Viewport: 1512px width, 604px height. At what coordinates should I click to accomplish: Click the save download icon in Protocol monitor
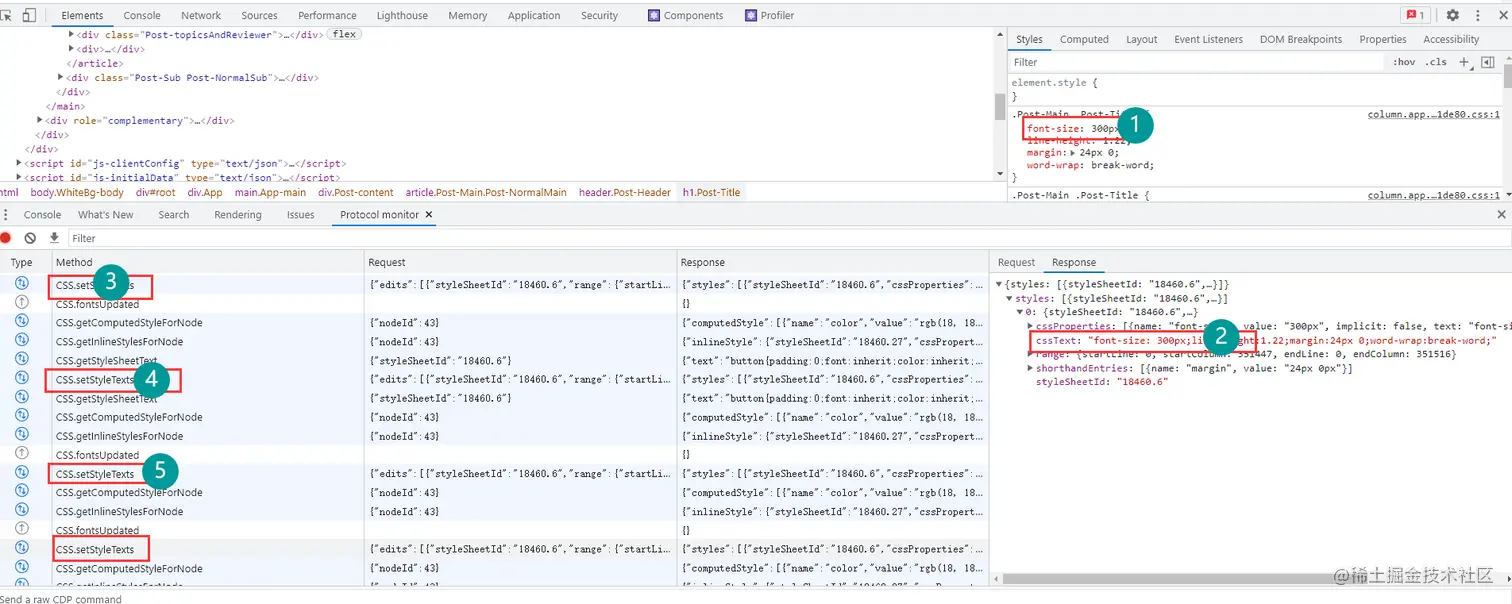coord(54,238)
